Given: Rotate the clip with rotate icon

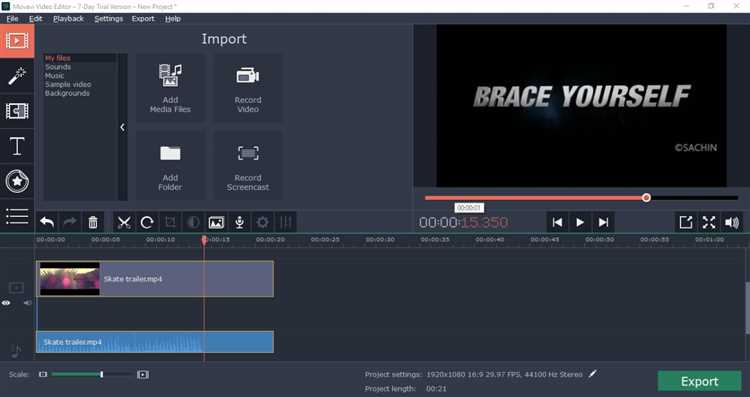Looking at the screenshot, I should [147, 222].
